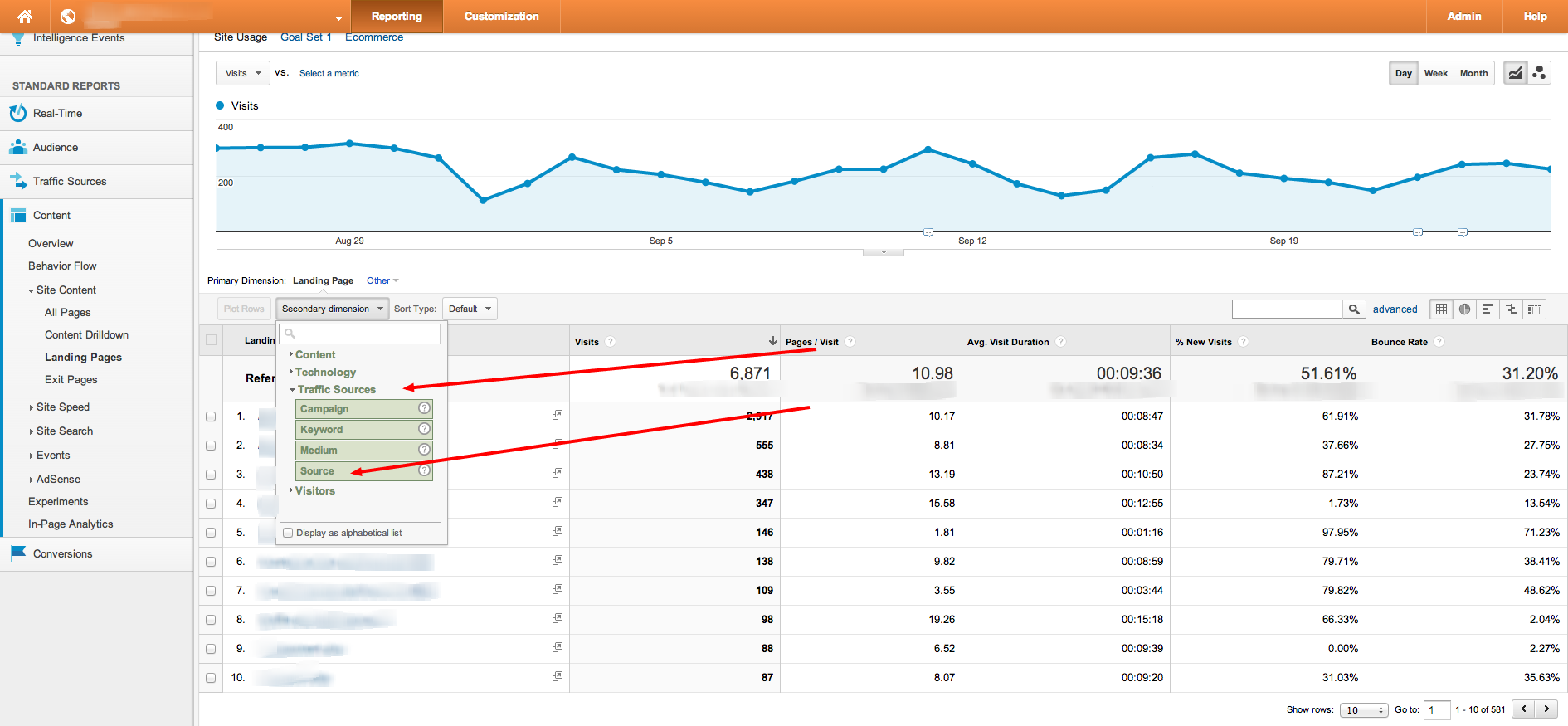Toggle the Secondary dimension dropdown
1568x726 pixels.
(x=332, y=309)
